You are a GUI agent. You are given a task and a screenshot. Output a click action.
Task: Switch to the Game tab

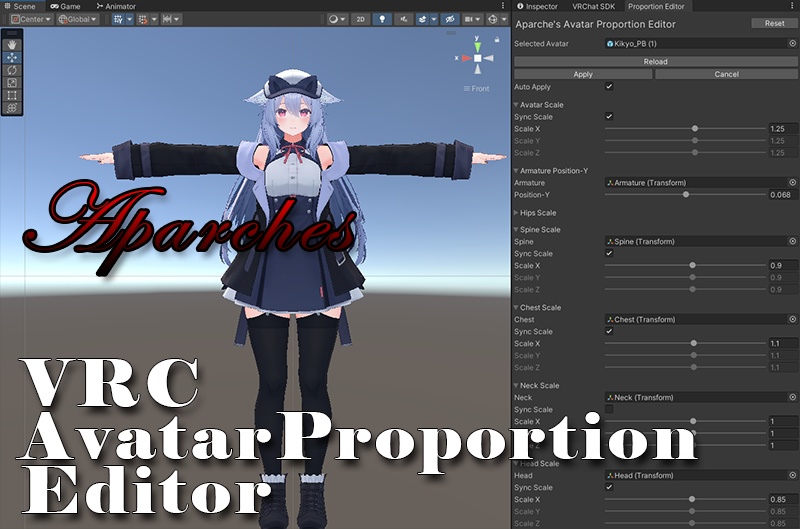(x=65, y=6)
